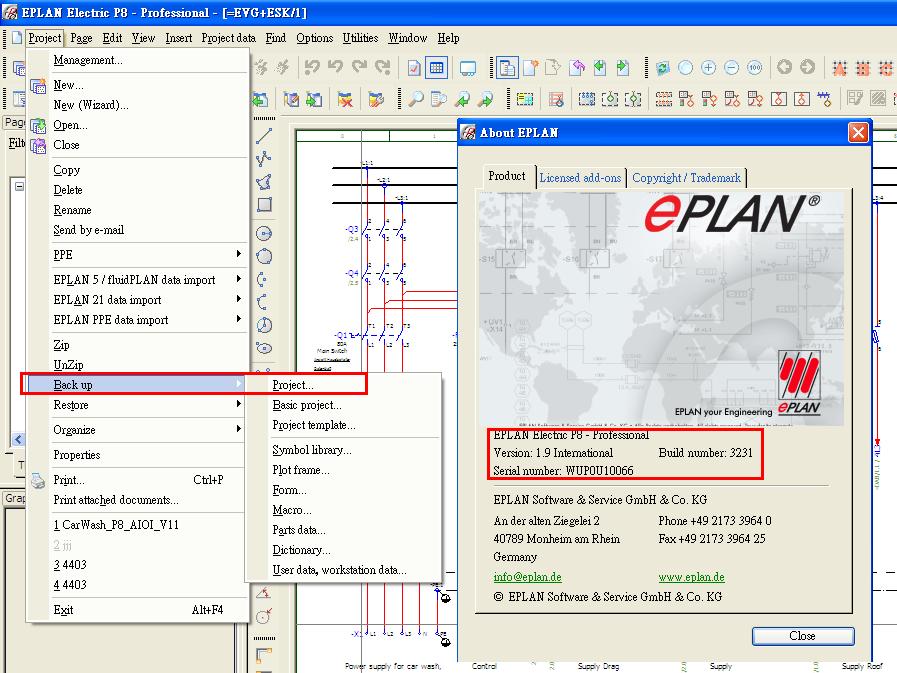Click the project settings wrench toolbar icon
This screenshot has width=897, height=673.
pos(376,100)
